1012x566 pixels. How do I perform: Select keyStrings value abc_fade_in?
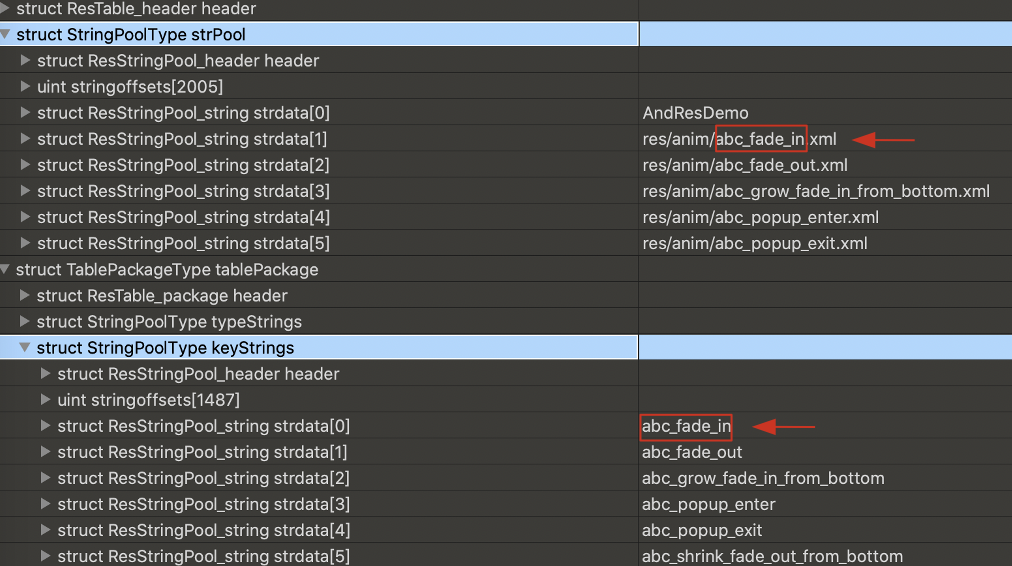[x=686, y=427]
